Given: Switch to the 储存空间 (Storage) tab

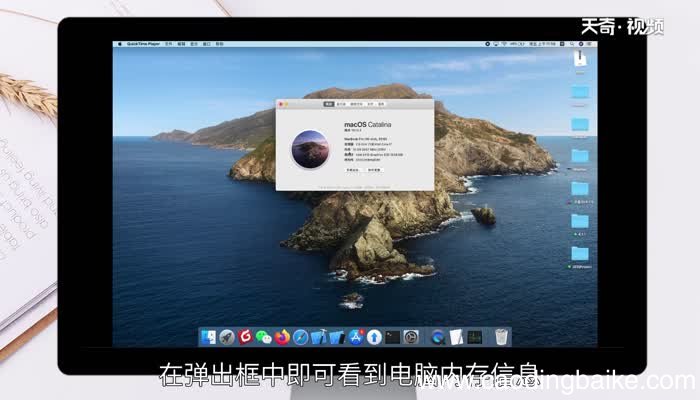Looking at the screenshot, I should tap(357, 104).
